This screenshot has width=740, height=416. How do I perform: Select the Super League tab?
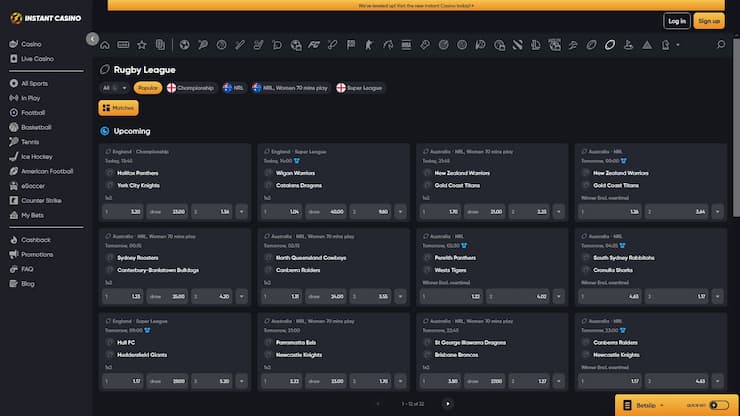pyautogui.click(x=360, y=88)
